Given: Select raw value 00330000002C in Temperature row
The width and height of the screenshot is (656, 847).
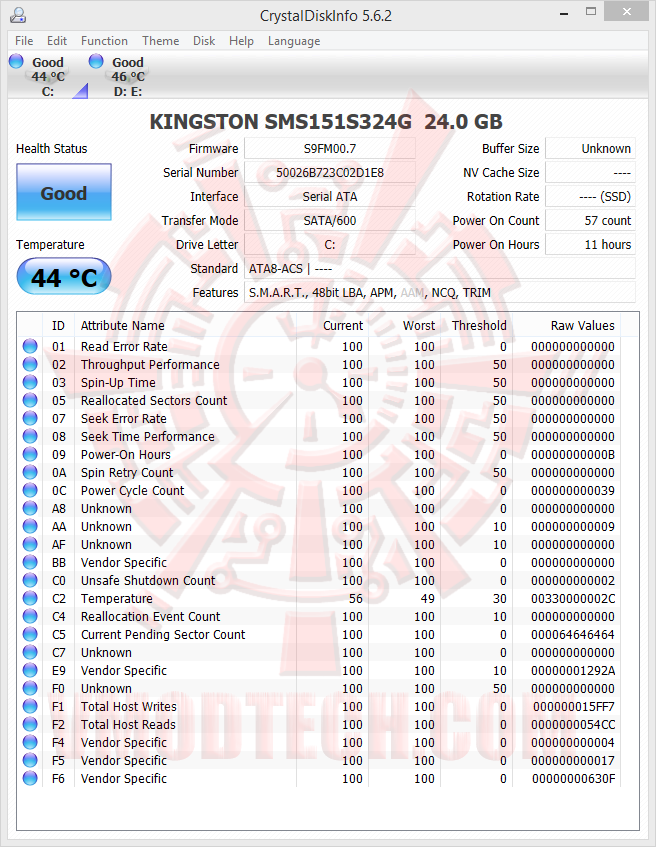Looking at the screenshot, I should 573,599.
